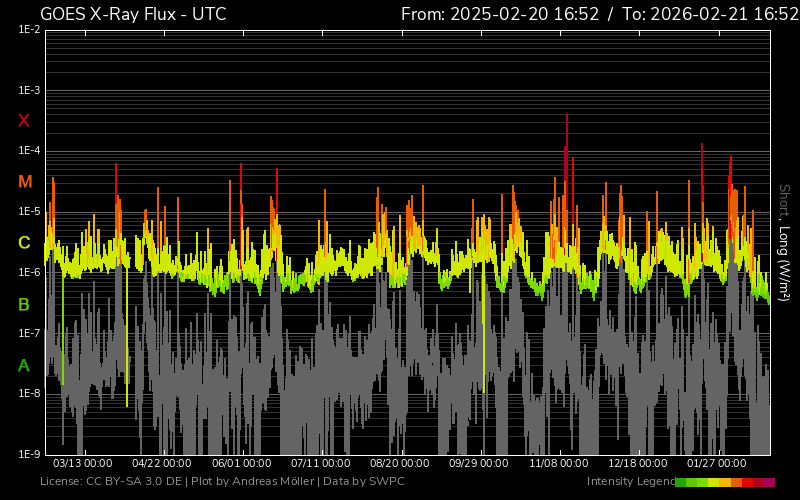800x500 pixels.
Task: Click the orange M flare class label
Action: (24, 182)
